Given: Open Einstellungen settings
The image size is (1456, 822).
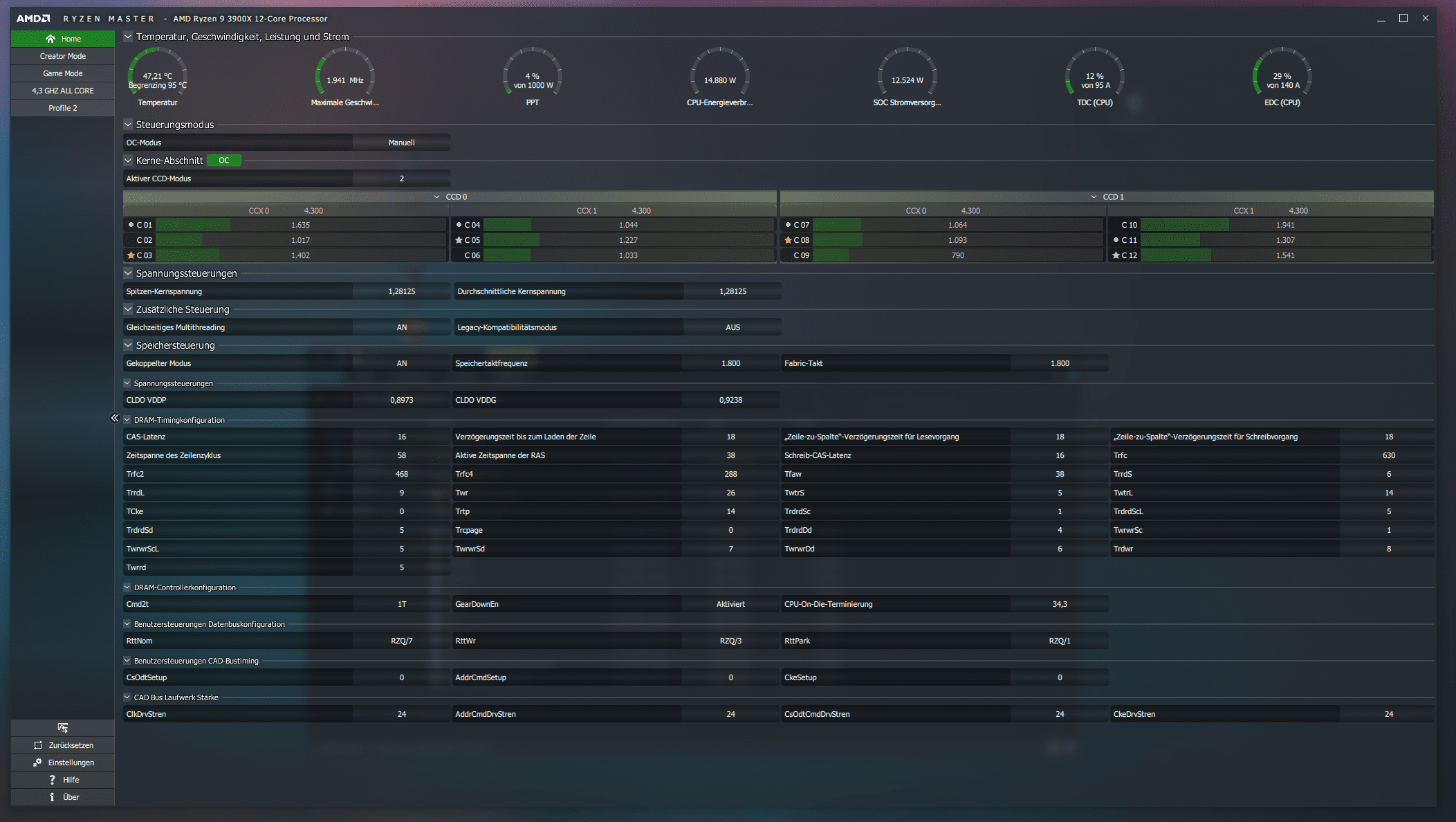Looking at the screenshot, I should (63, 762).
